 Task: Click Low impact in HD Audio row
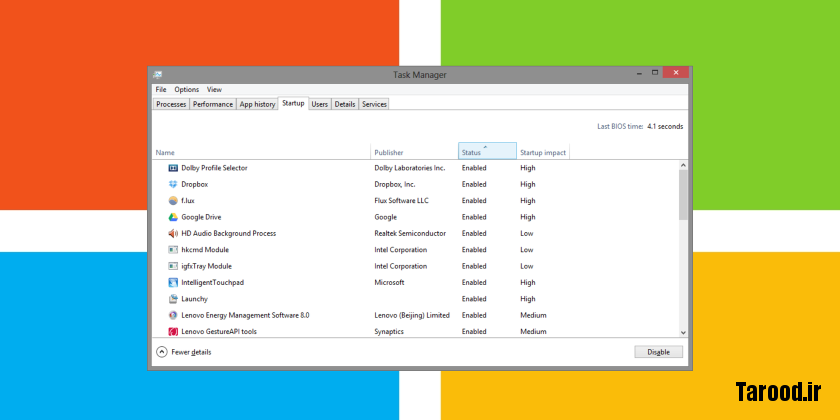527,234
